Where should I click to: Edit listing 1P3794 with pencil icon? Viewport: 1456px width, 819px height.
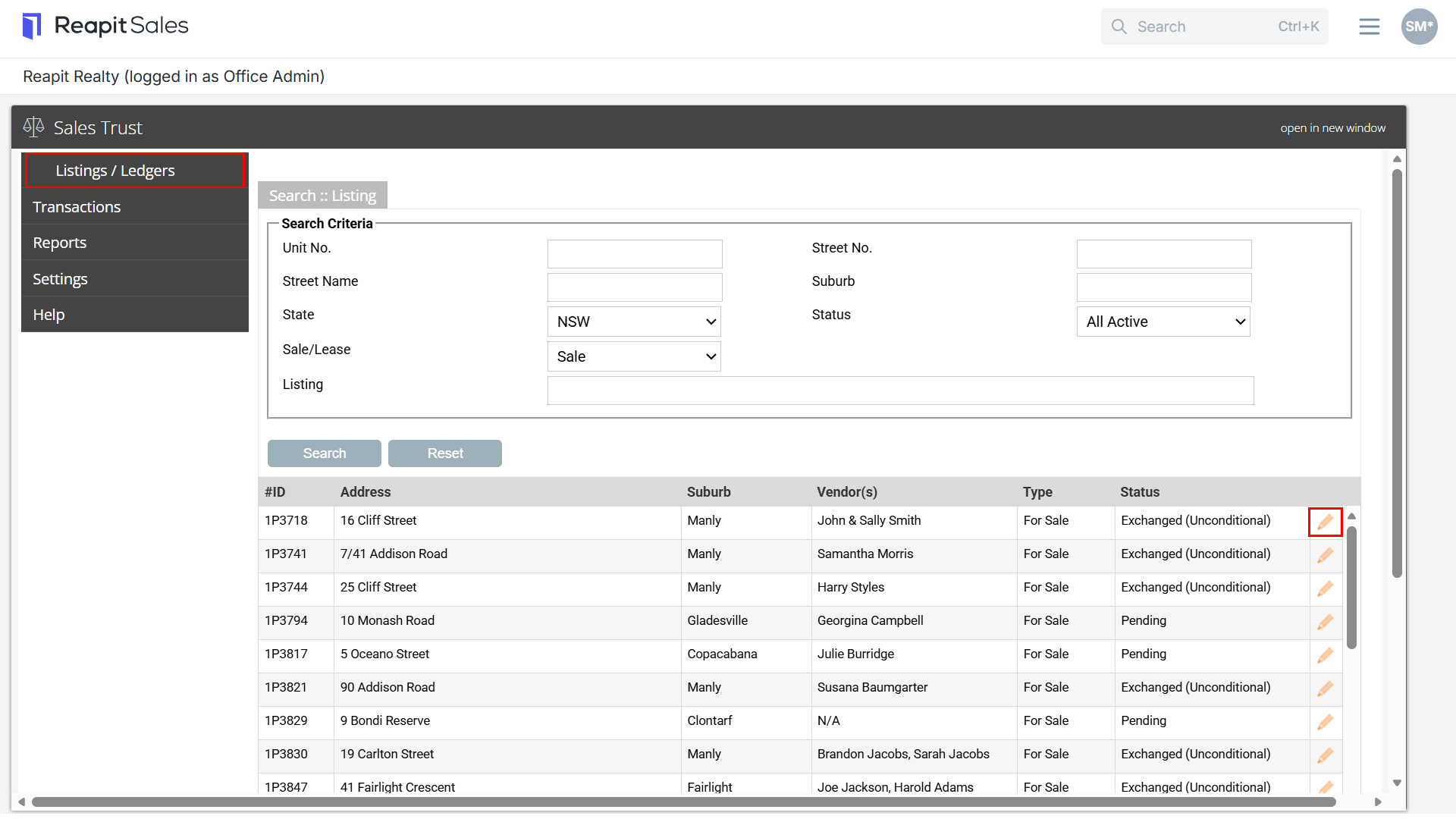(1325, 622)
